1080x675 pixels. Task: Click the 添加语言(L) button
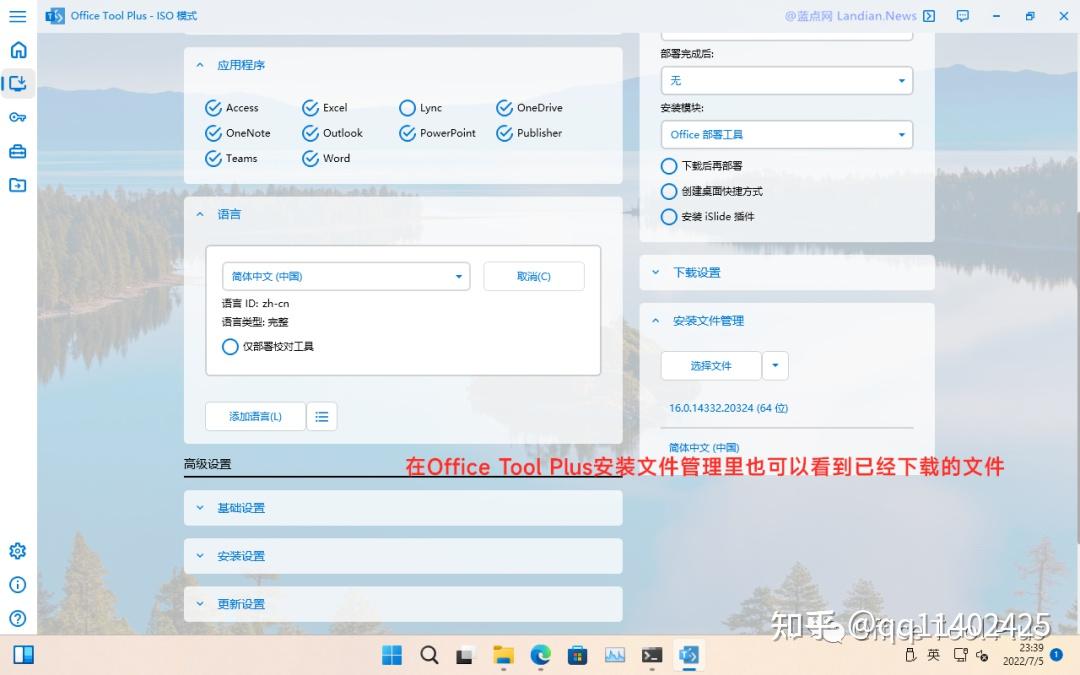pyautogui.click(x=254, y=416)
